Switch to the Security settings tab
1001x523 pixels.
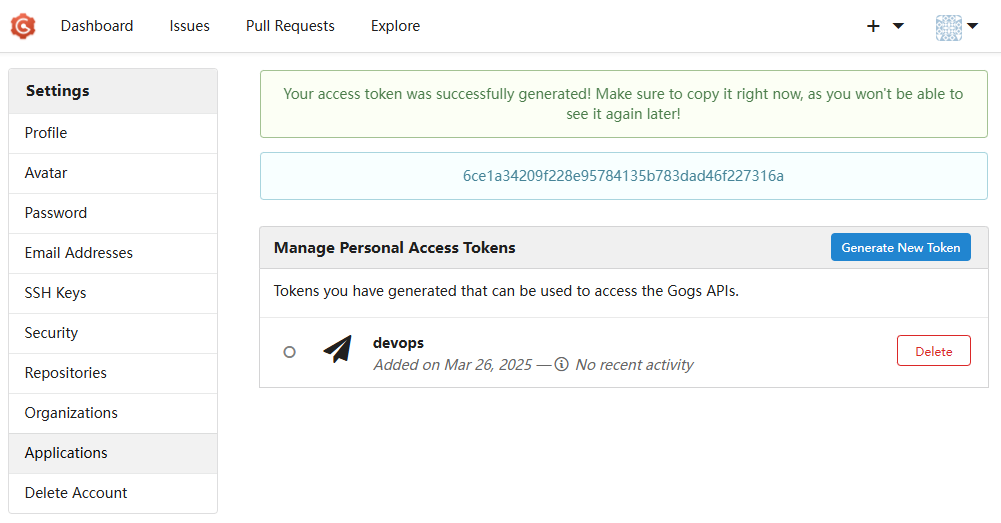tap(51, 333)
